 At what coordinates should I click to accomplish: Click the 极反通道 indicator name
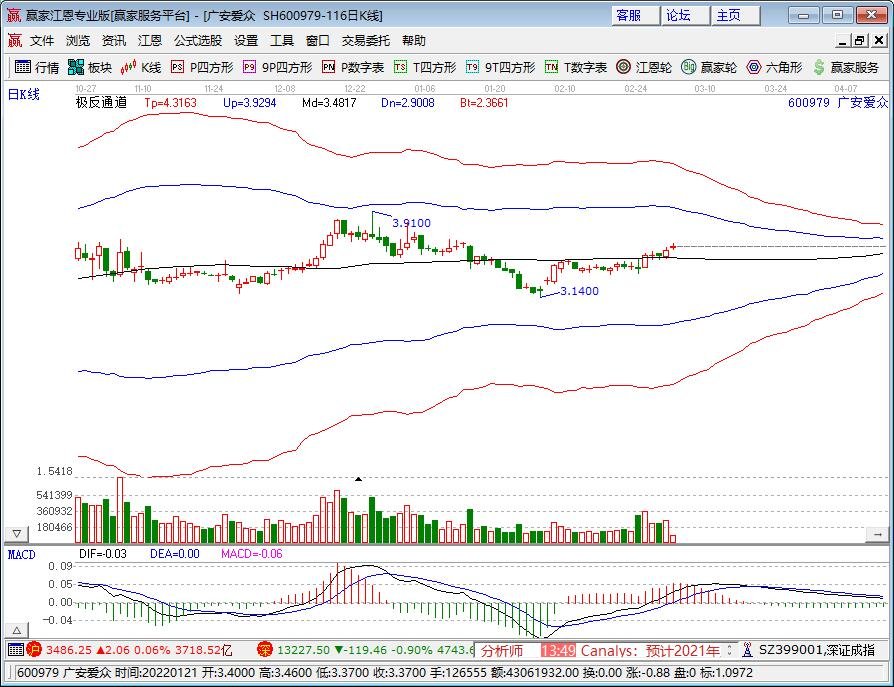(x=101, y=103)
